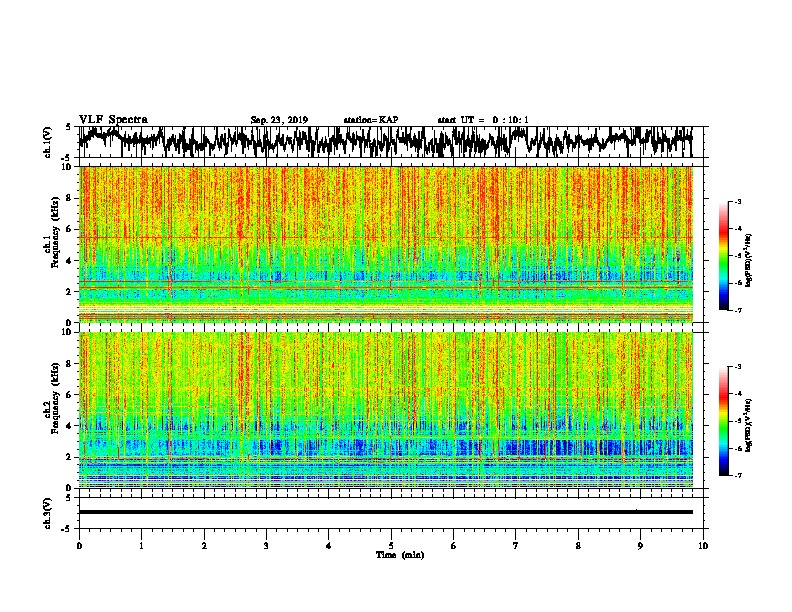Click time axis tick label "3"
Viewport: 792px width, 612px height.
coord(266,546)
